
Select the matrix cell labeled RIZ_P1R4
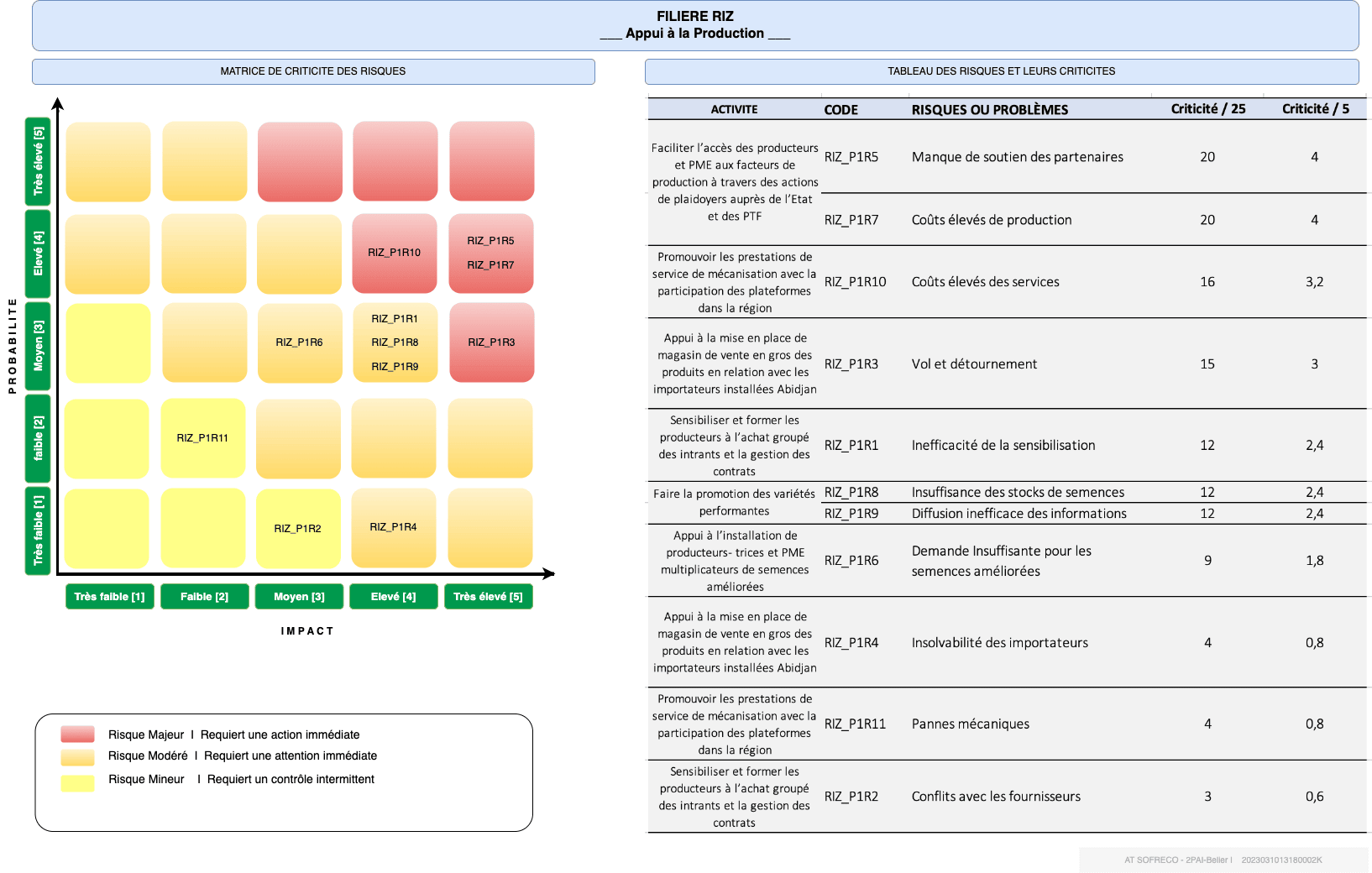tap(393, 527)
